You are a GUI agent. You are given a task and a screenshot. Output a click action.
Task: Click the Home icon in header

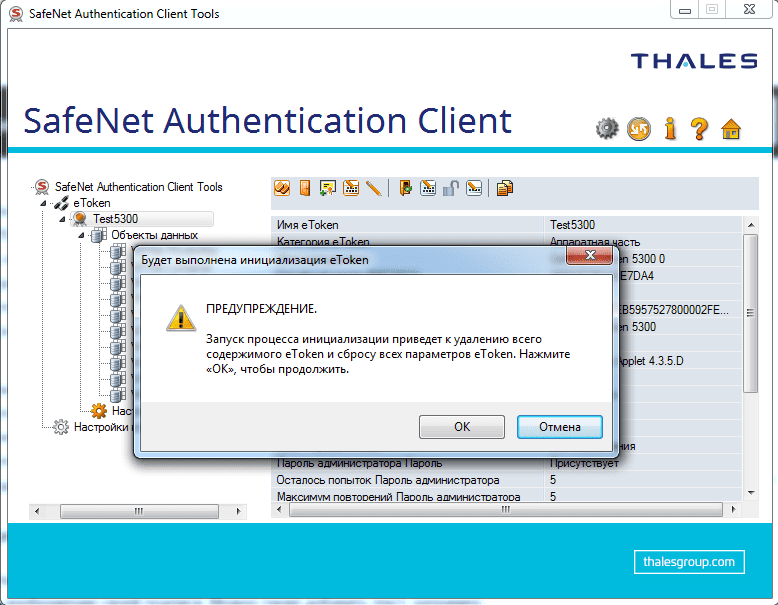click(731, 129)
